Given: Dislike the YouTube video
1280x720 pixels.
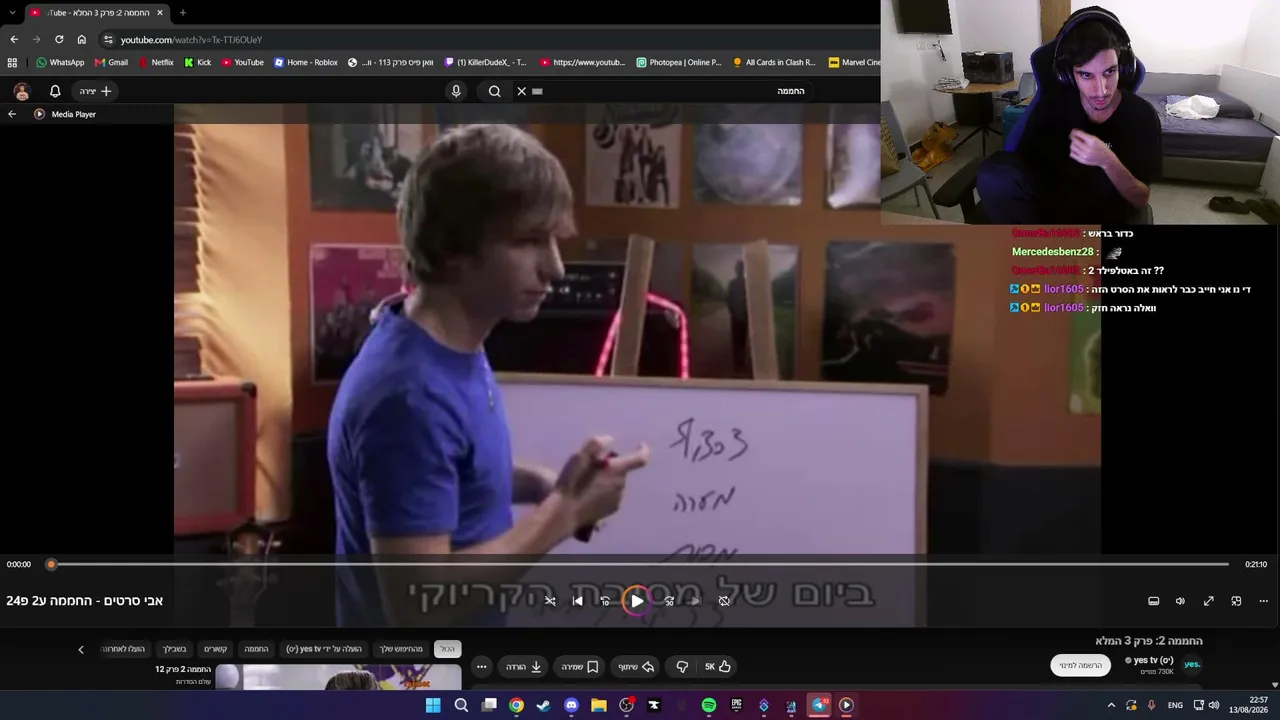Looking at the screenshot, I should [x=682, y=667].
